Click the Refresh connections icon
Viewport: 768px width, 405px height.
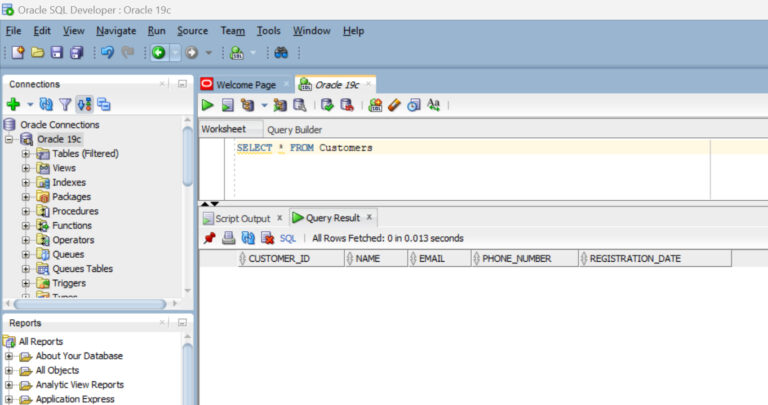pyautogui.click(x=46, y=104)
